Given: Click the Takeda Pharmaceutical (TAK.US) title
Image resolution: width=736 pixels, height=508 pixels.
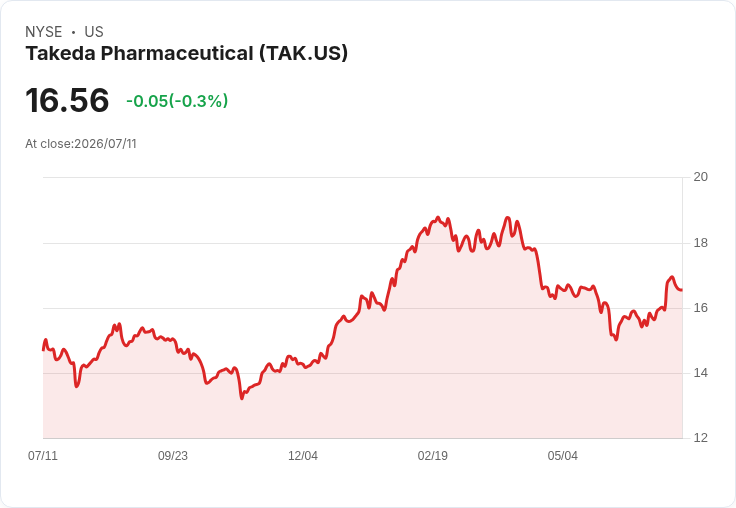Looking at the screenshot, I should pyautogui.click(x=187, y=53).
